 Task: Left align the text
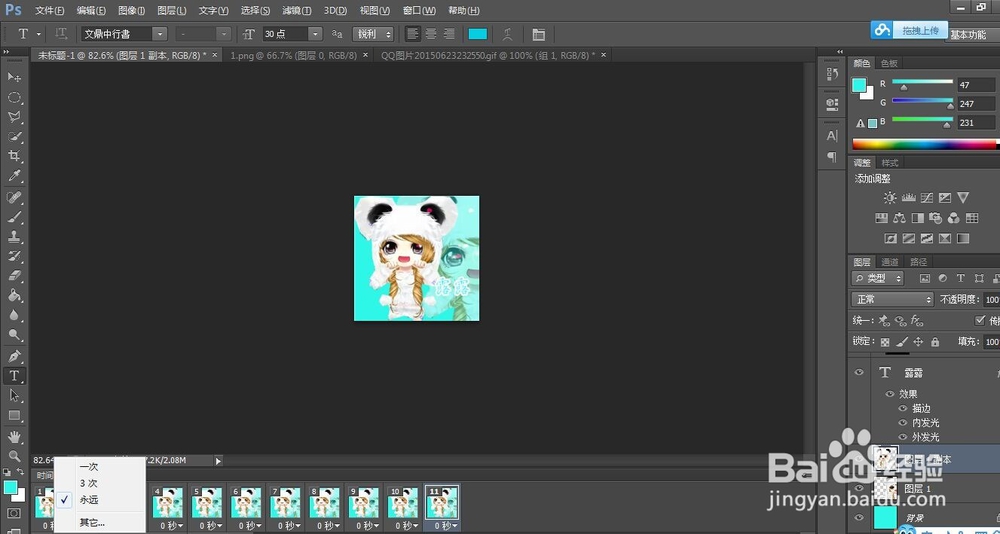413,34
